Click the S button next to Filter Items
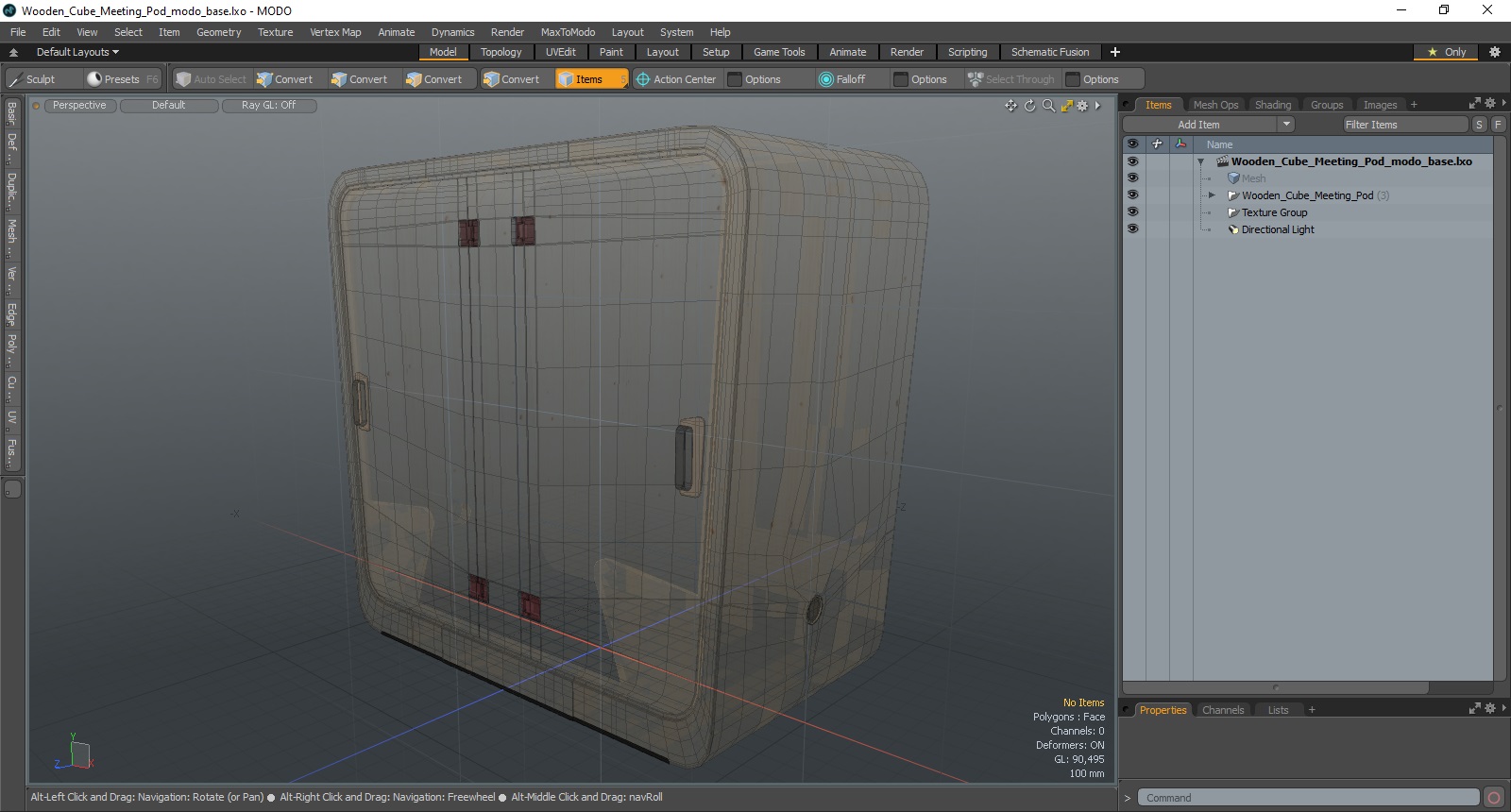The width and height of the screenshot is (1511, 812). (x=1480, y=125)
